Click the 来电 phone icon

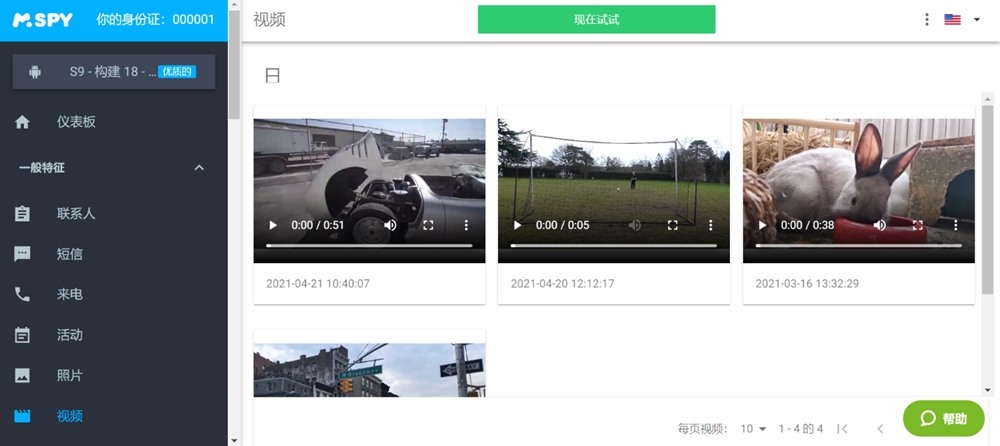click(22, 294)
